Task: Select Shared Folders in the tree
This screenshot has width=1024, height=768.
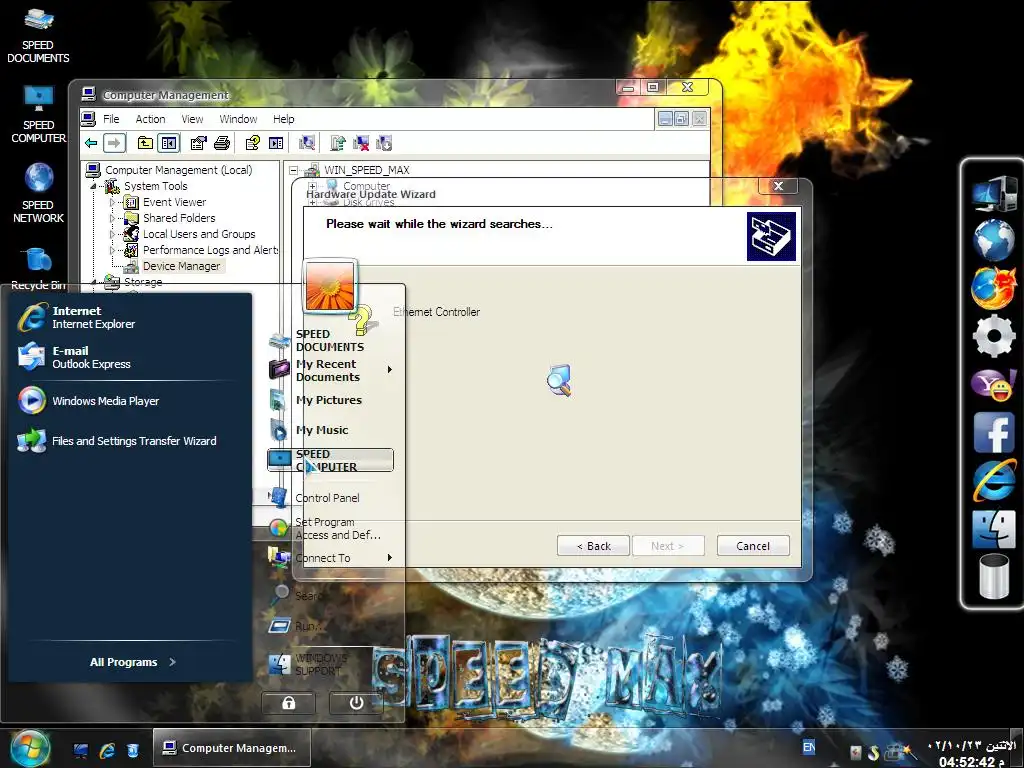Action: 179,218
